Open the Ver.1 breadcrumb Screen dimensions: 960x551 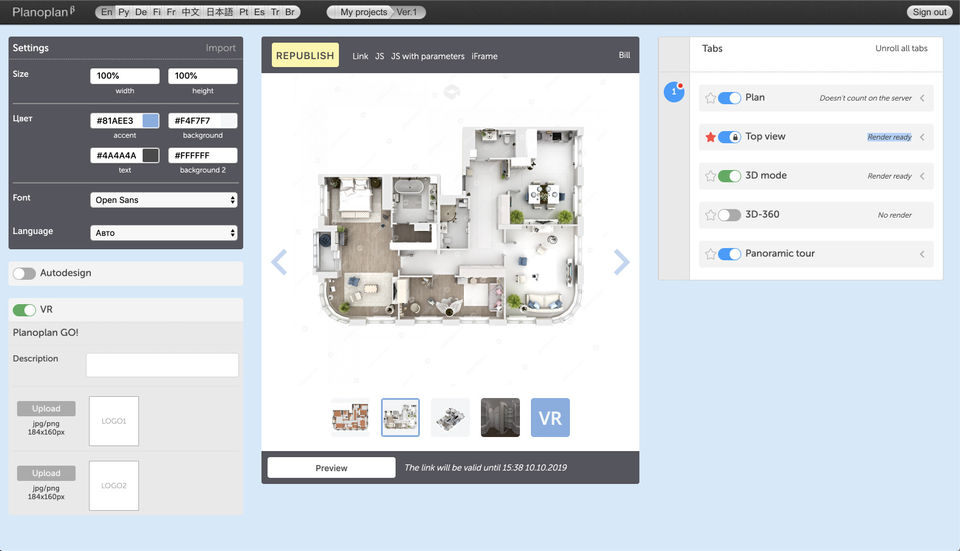407,12
